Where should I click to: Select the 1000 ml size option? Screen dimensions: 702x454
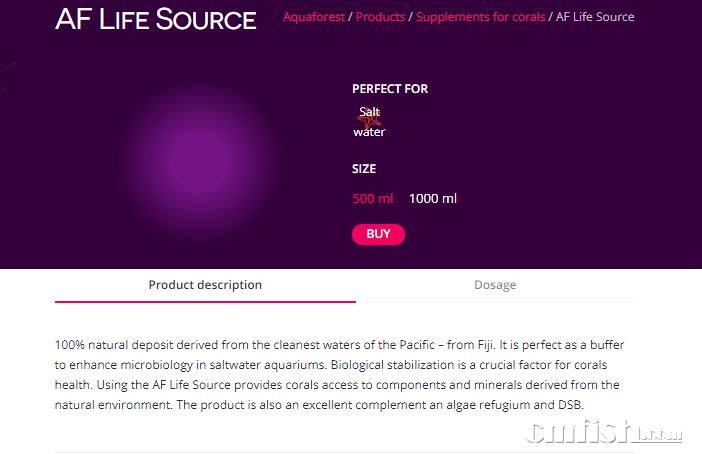point(433,199)
